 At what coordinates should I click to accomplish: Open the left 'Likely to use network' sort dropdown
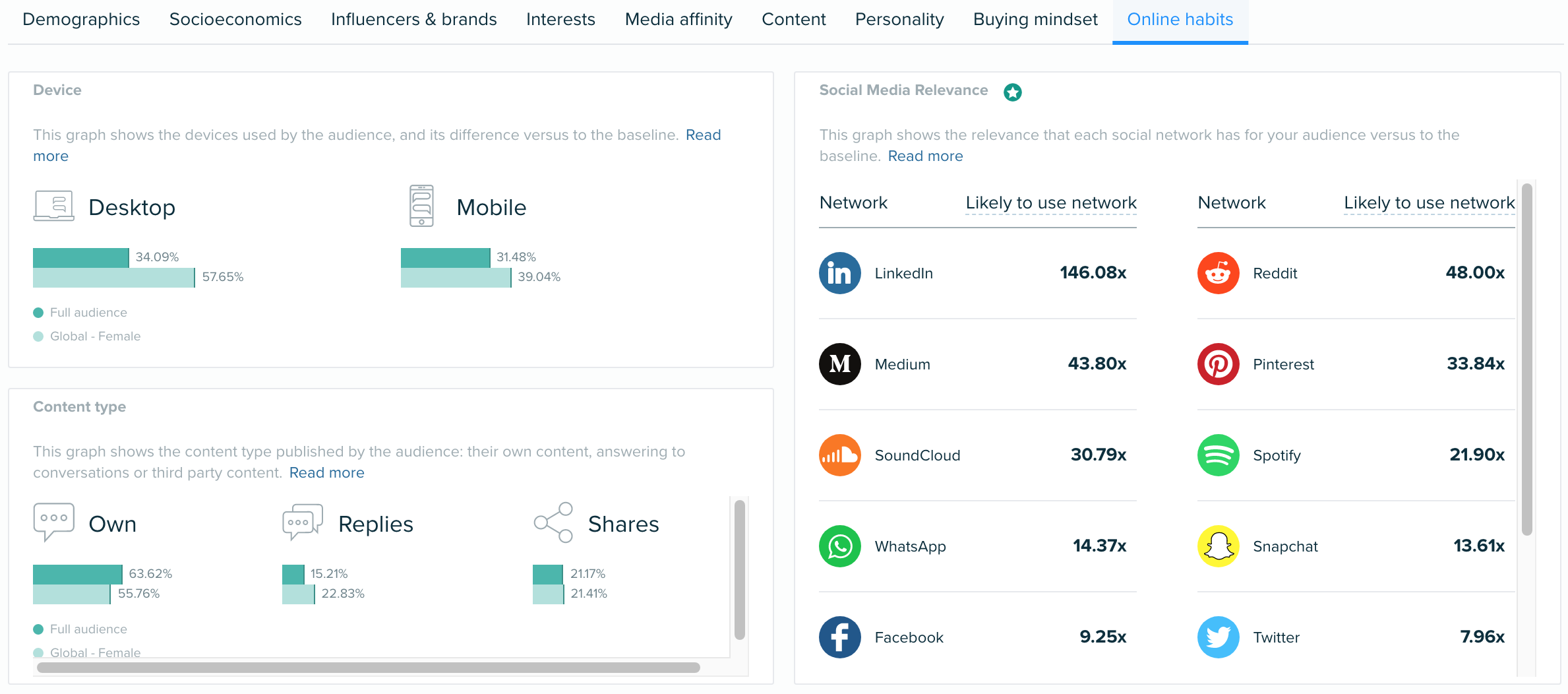[x=1050, y=203]
